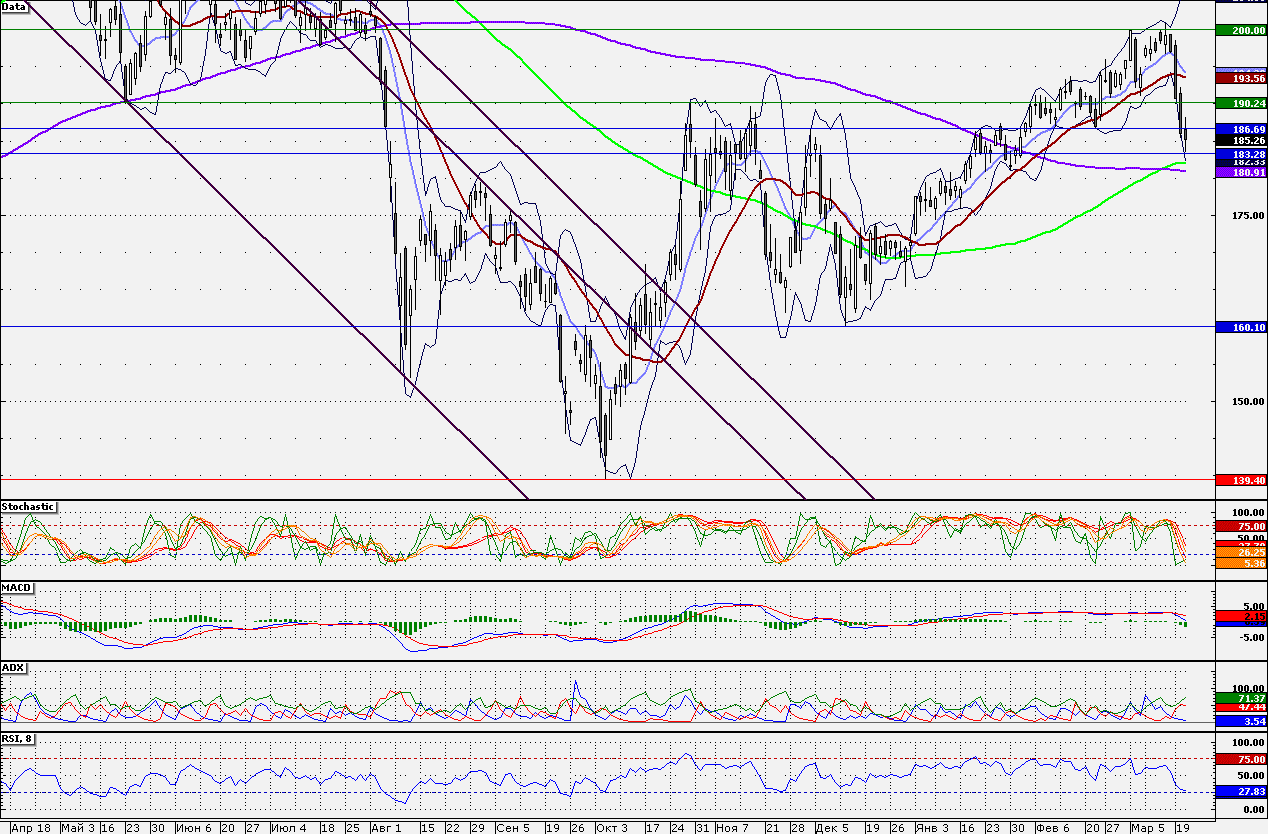Select the blue 160.10 support level marker
This screenshot has width=1268, height=834.
[1240, 327]
